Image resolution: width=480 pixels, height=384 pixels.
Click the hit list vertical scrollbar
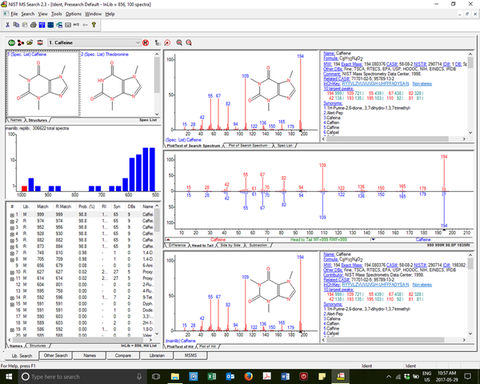point(157,270)
